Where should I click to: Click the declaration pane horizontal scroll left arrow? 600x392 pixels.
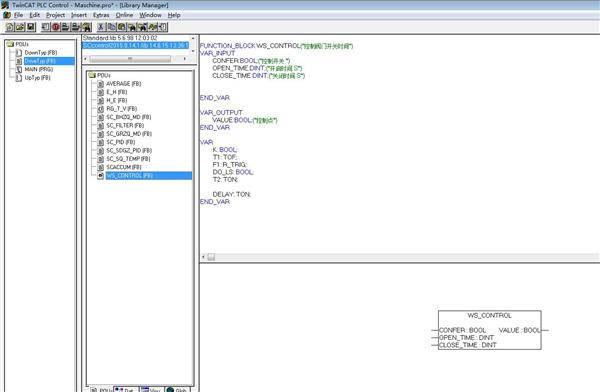tap(203, 257)
